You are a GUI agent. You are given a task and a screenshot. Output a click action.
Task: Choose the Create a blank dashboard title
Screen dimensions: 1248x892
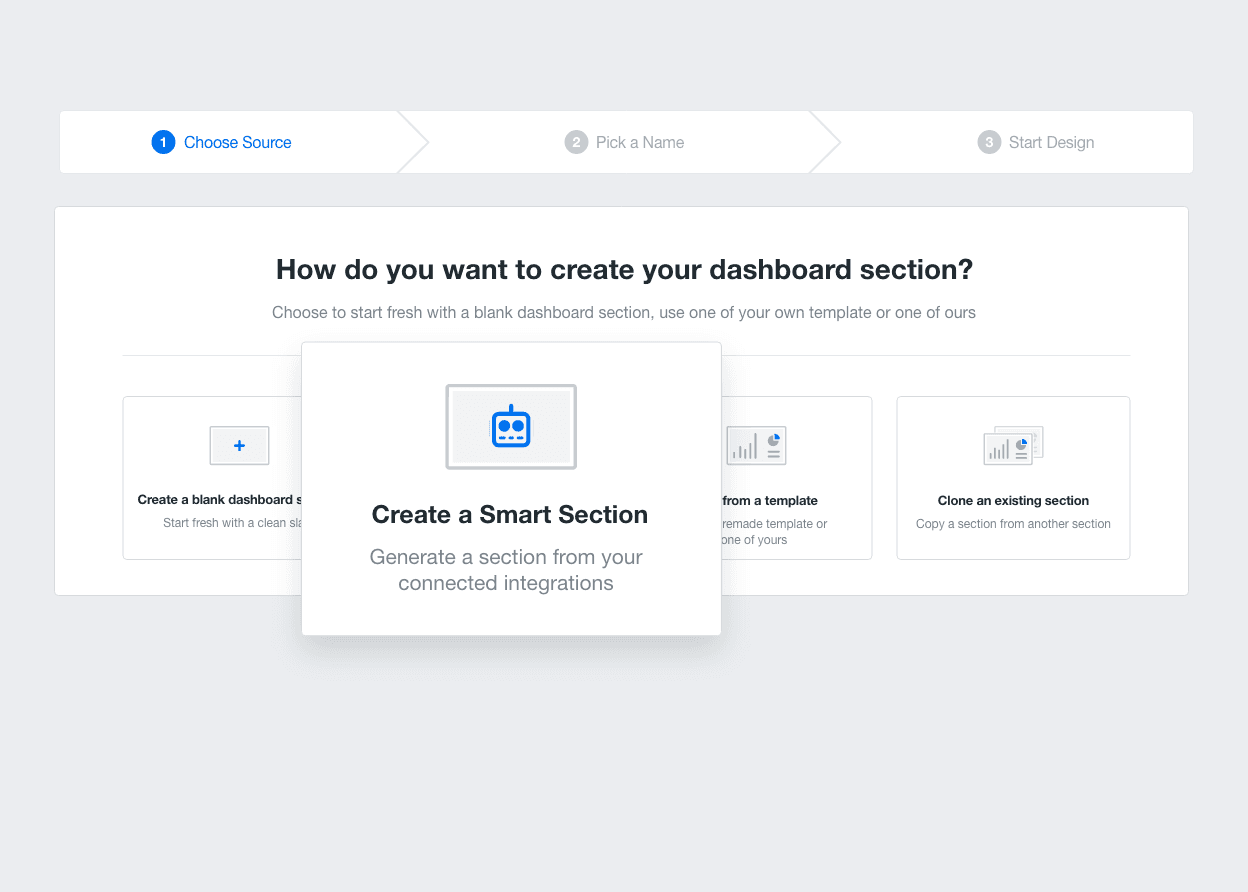click(x=219, y=500)
